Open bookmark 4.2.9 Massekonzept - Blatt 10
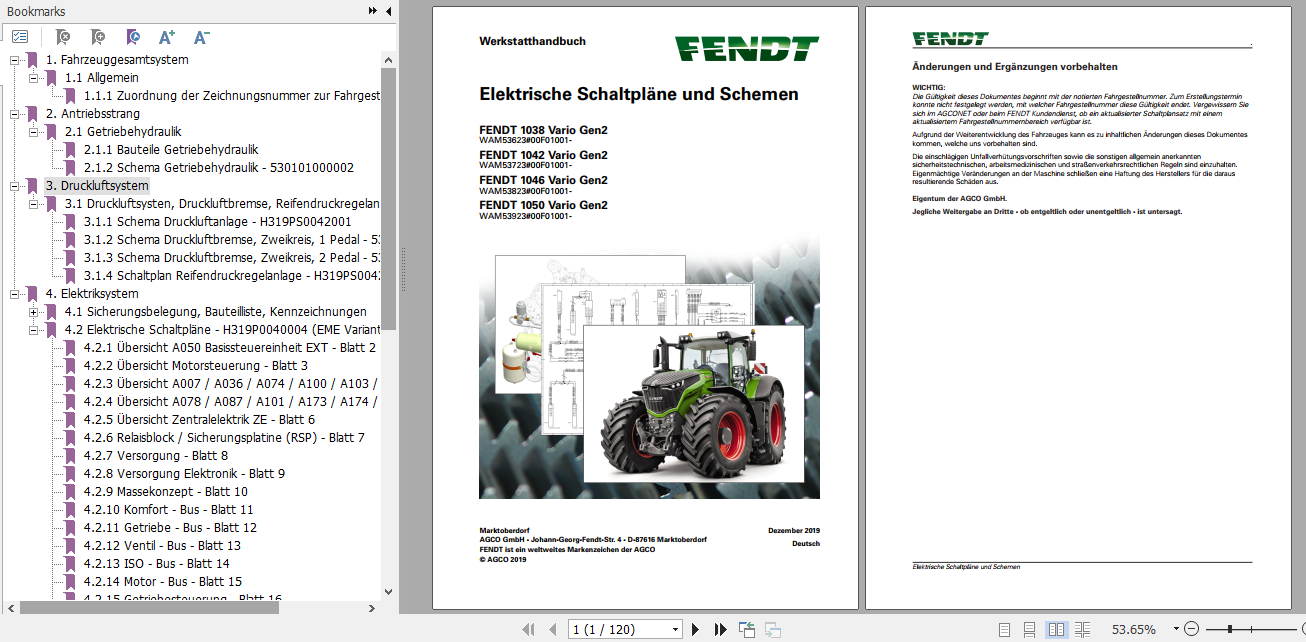Viewport: 1306px width, 642px height. coord(166,492)
